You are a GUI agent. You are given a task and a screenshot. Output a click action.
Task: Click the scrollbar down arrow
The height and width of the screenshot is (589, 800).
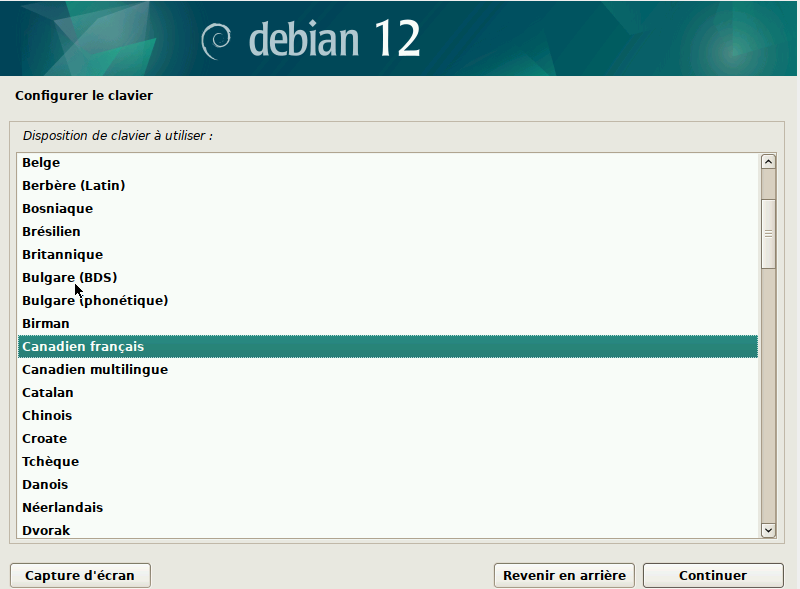(x=768, y=530)
